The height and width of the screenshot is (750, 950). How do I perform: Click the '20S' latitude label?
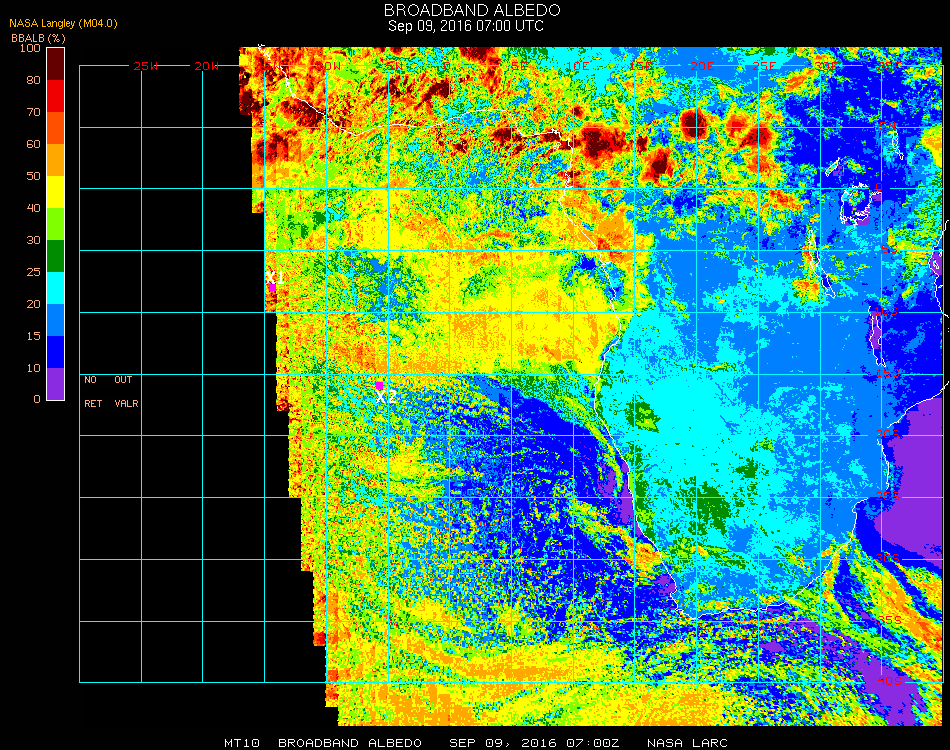[888, 435]
